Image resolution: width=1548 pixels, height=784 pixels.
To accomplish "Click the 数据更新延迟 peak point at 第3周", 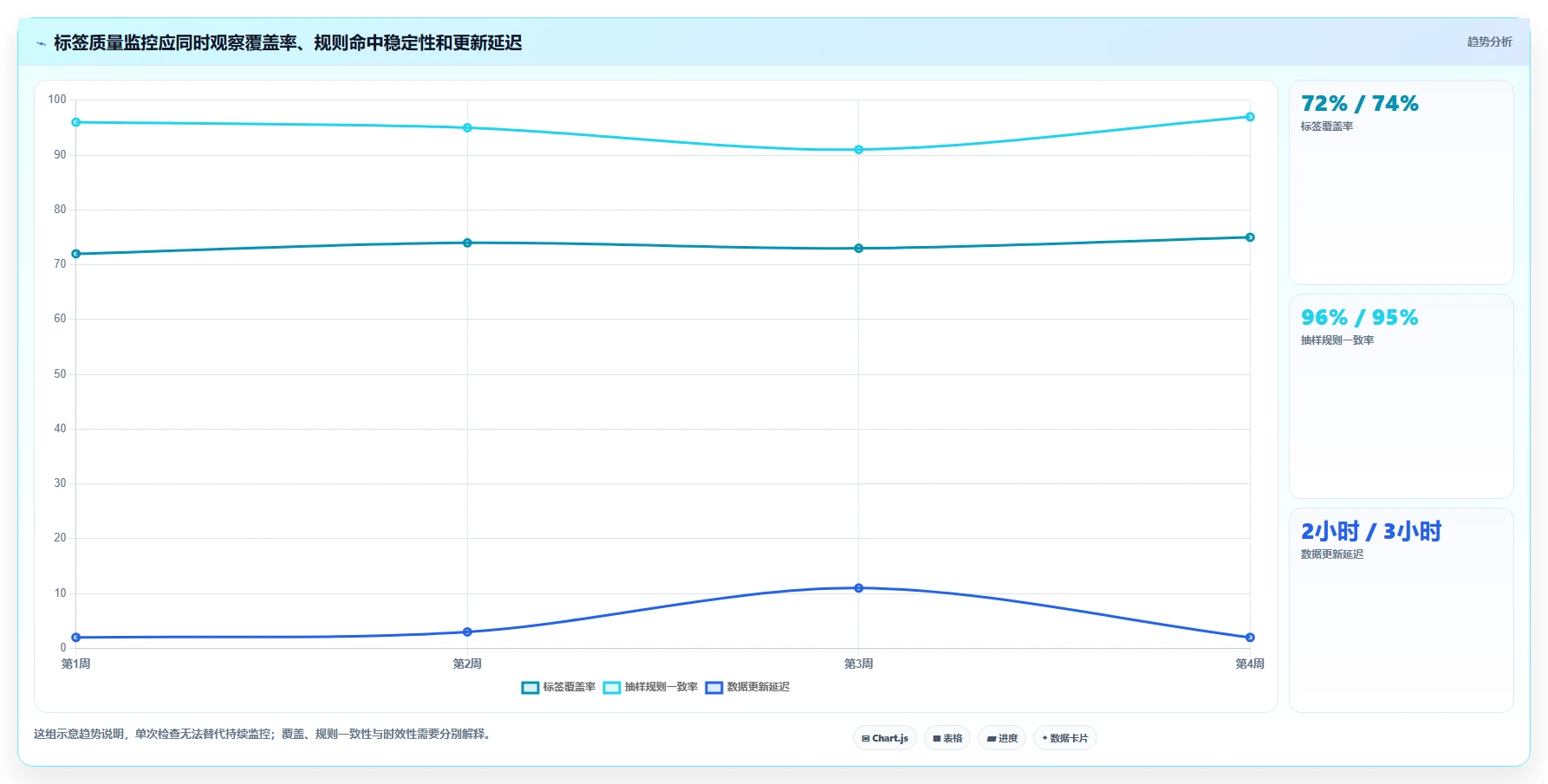I will coord(859,588).
